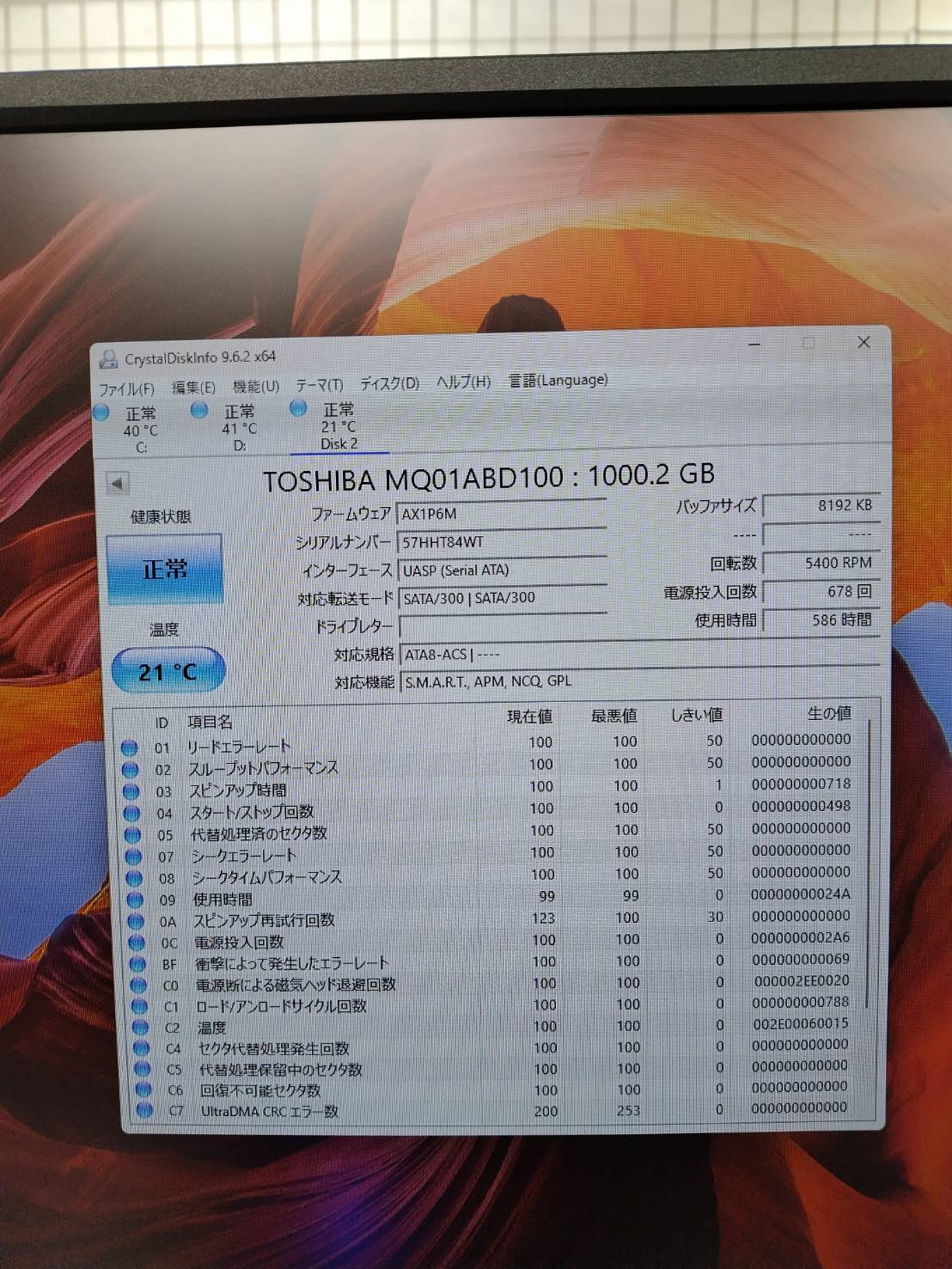Click the status dot for ID 04 スタート/ストップ回数
The height and width of the screenshot is (1269, 952).
click(x=131, y=813)
